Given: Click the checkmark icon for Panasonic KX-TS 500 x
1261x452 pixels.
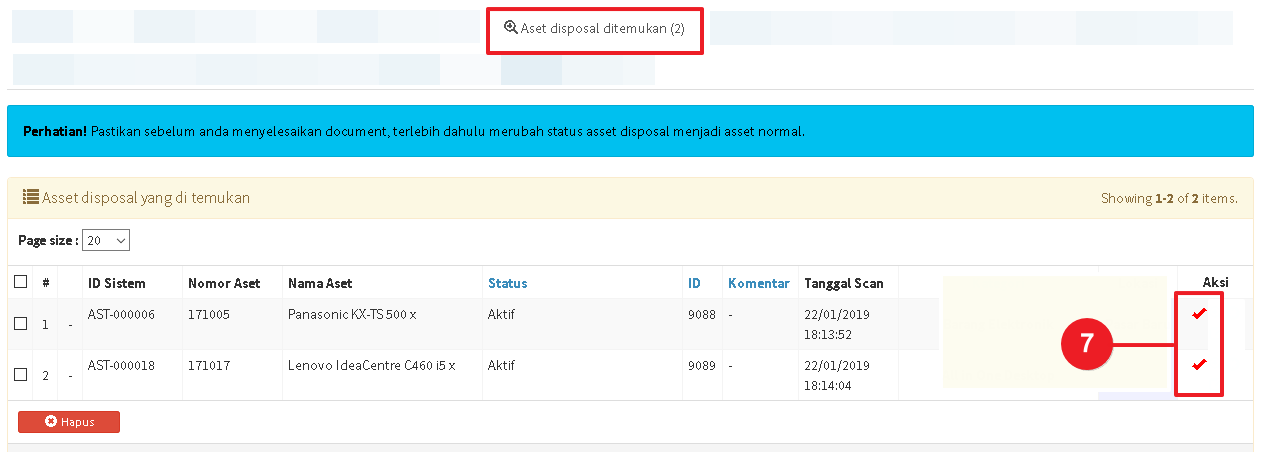Looking at the screenshot, I should 1199,314.
